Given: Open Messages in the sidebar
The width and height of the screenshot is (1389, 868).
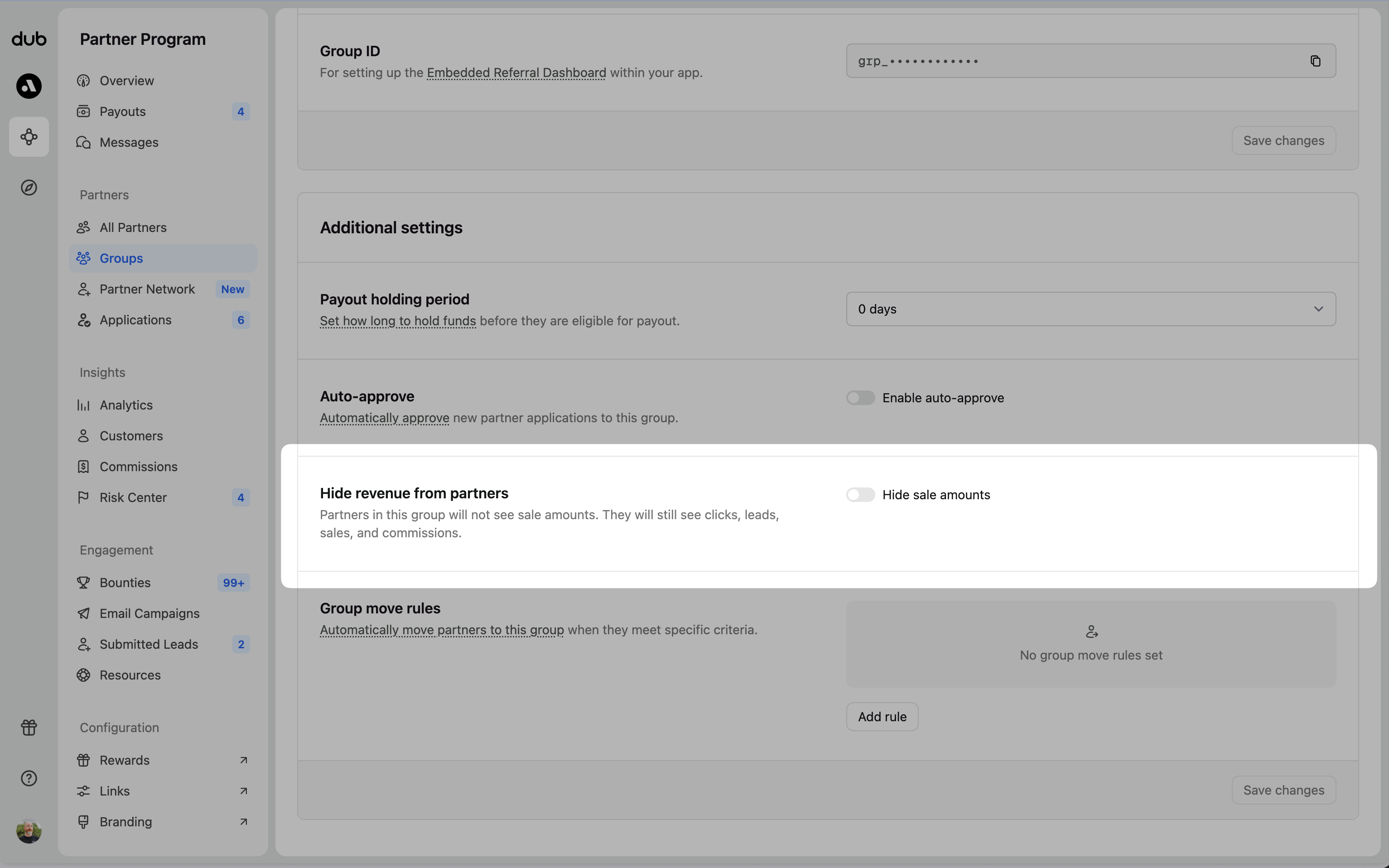Looking at the screenshot, I should (163, 142).
